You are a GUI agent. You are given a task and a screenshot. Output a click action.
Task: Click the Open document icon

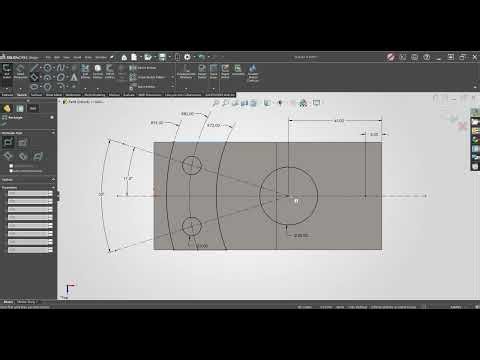[148, 57]
